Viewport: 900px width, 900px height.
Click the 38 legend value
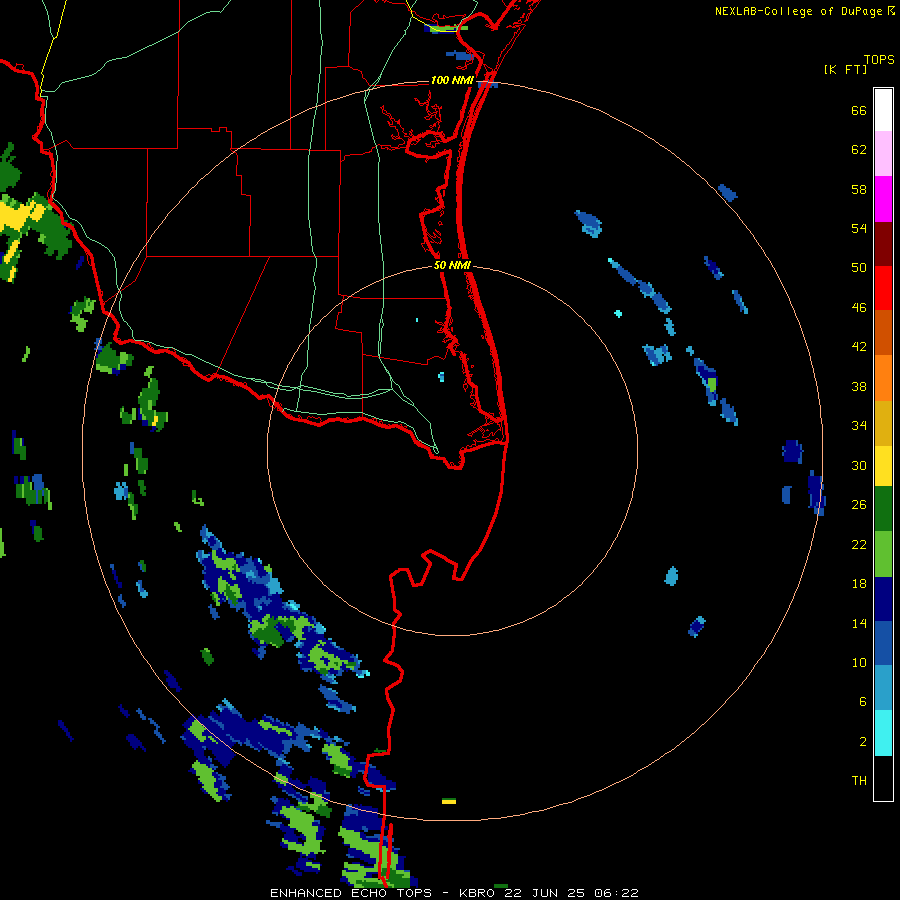coord(859,386)
